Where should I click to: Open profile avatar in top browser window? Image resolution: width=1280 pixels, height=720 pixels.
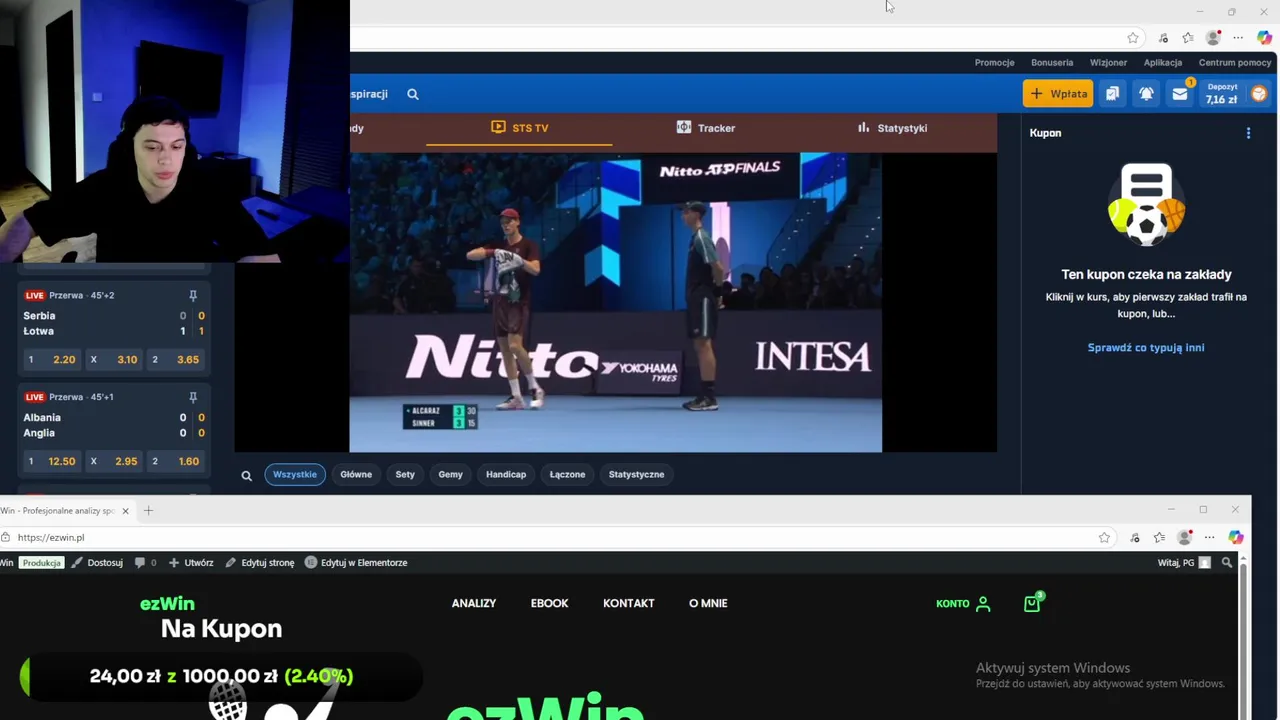pos(1213,38)
